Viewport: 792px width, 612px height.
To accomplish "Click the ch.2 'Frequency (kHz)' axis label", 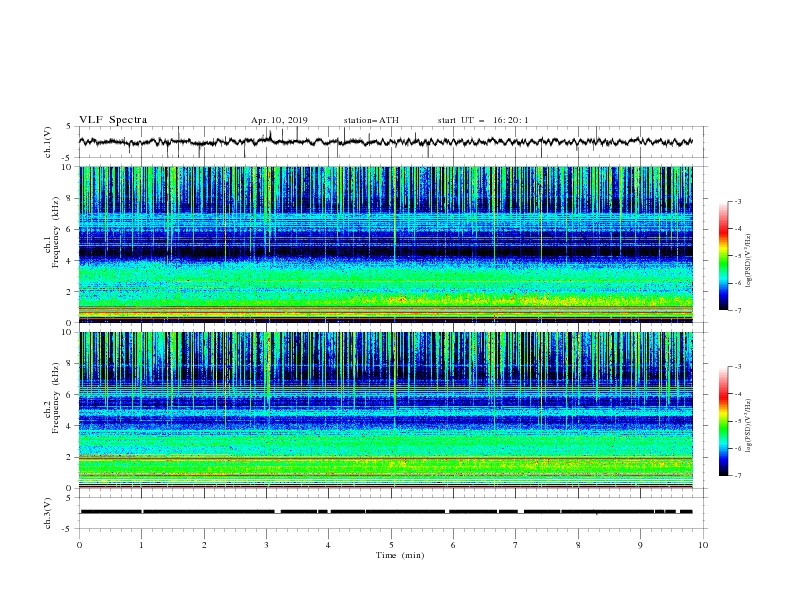I will 56,398.
